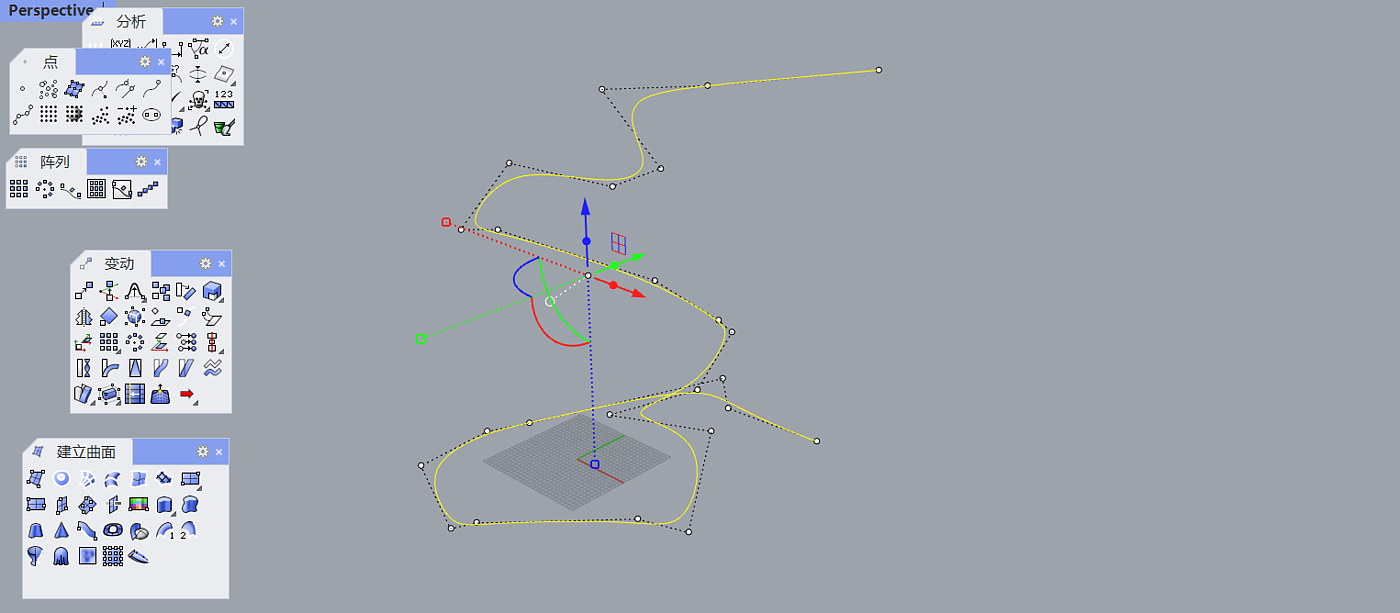
Task: Click the skull bad-objects icon in 分析
Action: point(199,100)
